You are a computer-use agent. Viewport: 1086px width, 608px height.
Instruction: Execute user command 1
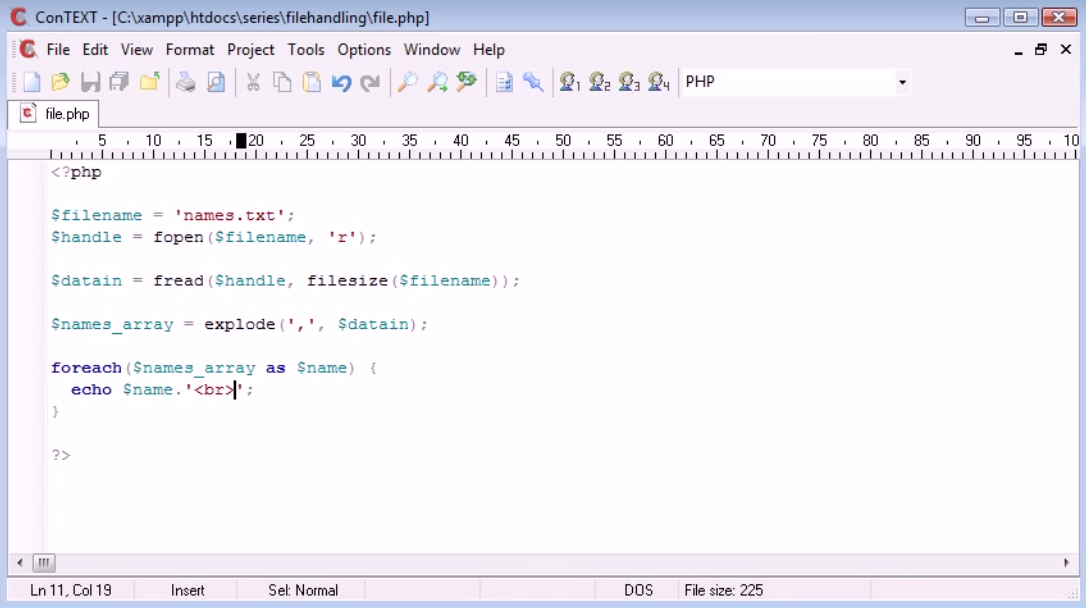[570, 83]
